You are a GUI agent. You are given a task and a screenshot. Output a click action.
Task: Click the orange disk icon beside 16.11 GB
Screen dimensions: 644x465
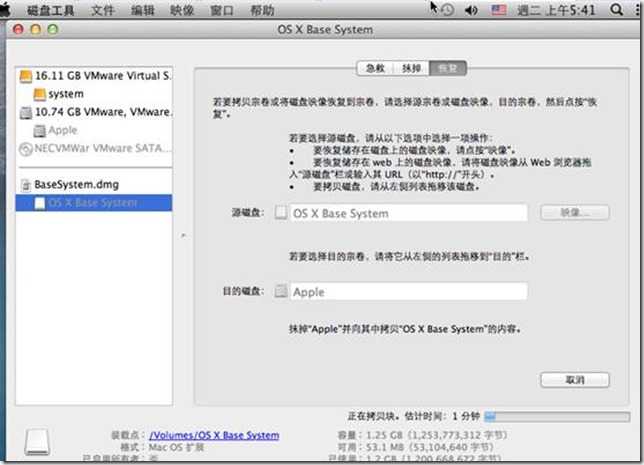pyautogui.click(x=25, y=76)
